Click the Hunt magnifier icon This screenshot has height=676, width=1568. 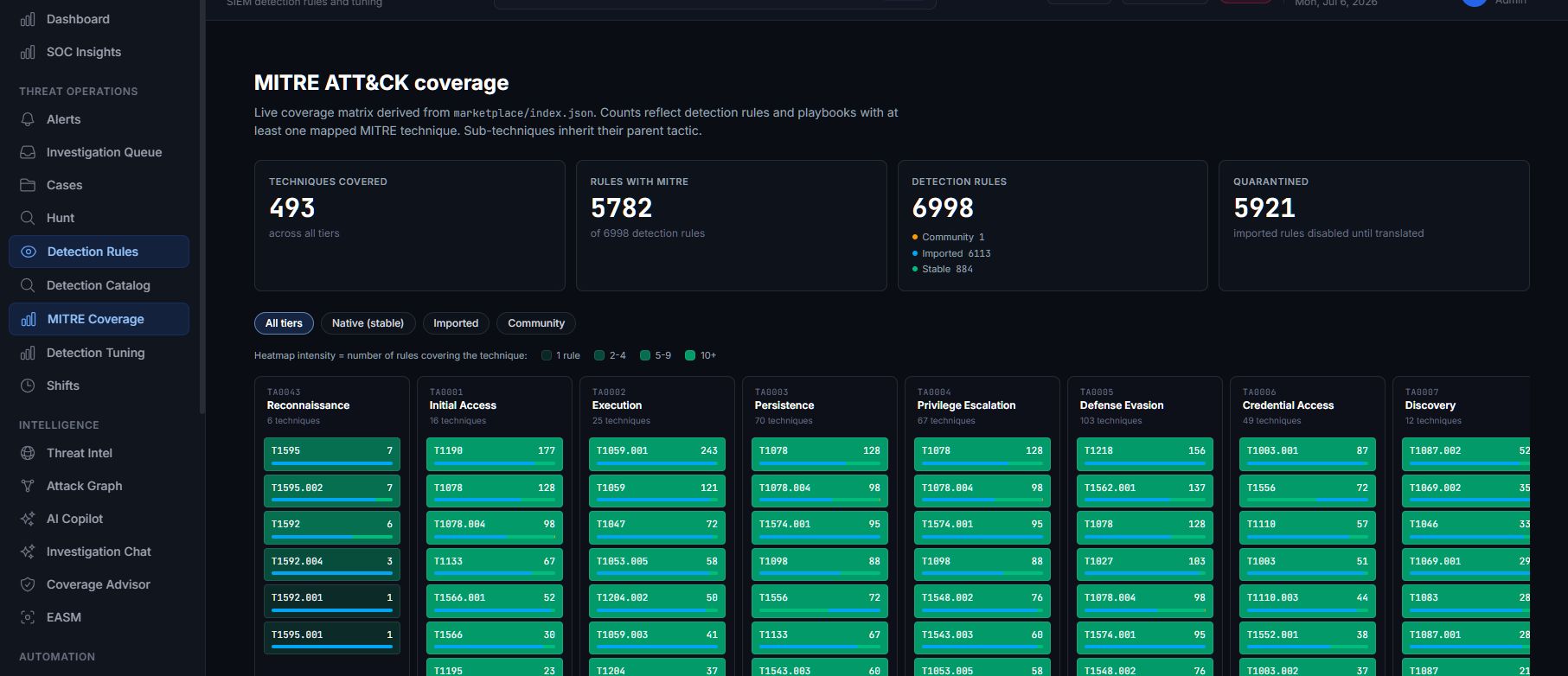(x=28, y=218)
